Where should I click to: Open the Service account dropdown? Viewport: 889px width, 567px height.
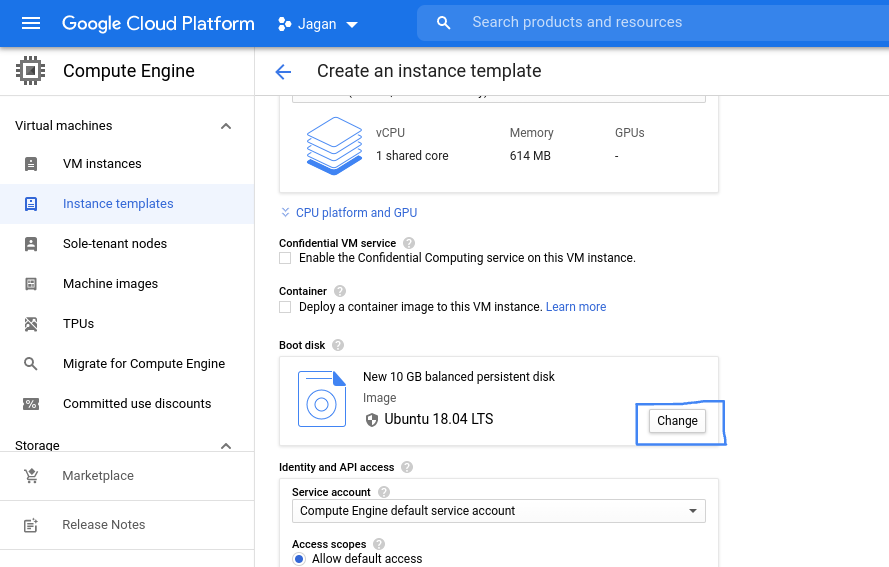coord(498,511)
